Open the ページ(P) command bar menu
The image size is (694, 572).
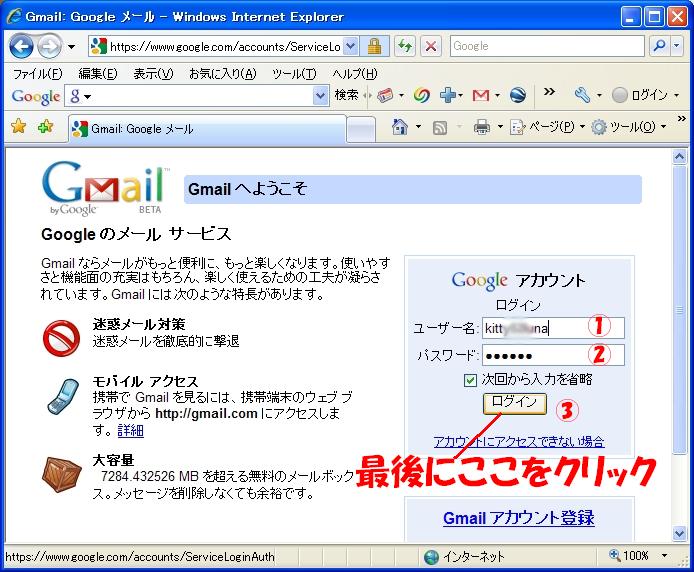coord(547,128)
